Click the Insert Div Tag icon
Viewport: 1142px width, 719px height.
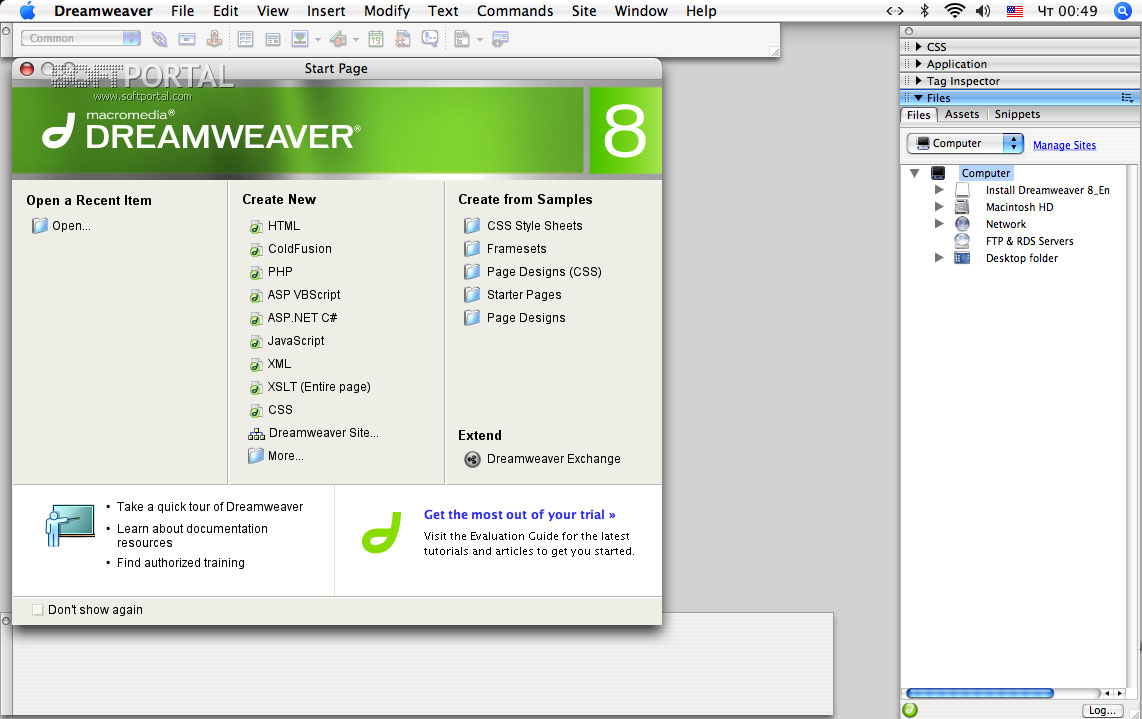(x=273, y=39)
